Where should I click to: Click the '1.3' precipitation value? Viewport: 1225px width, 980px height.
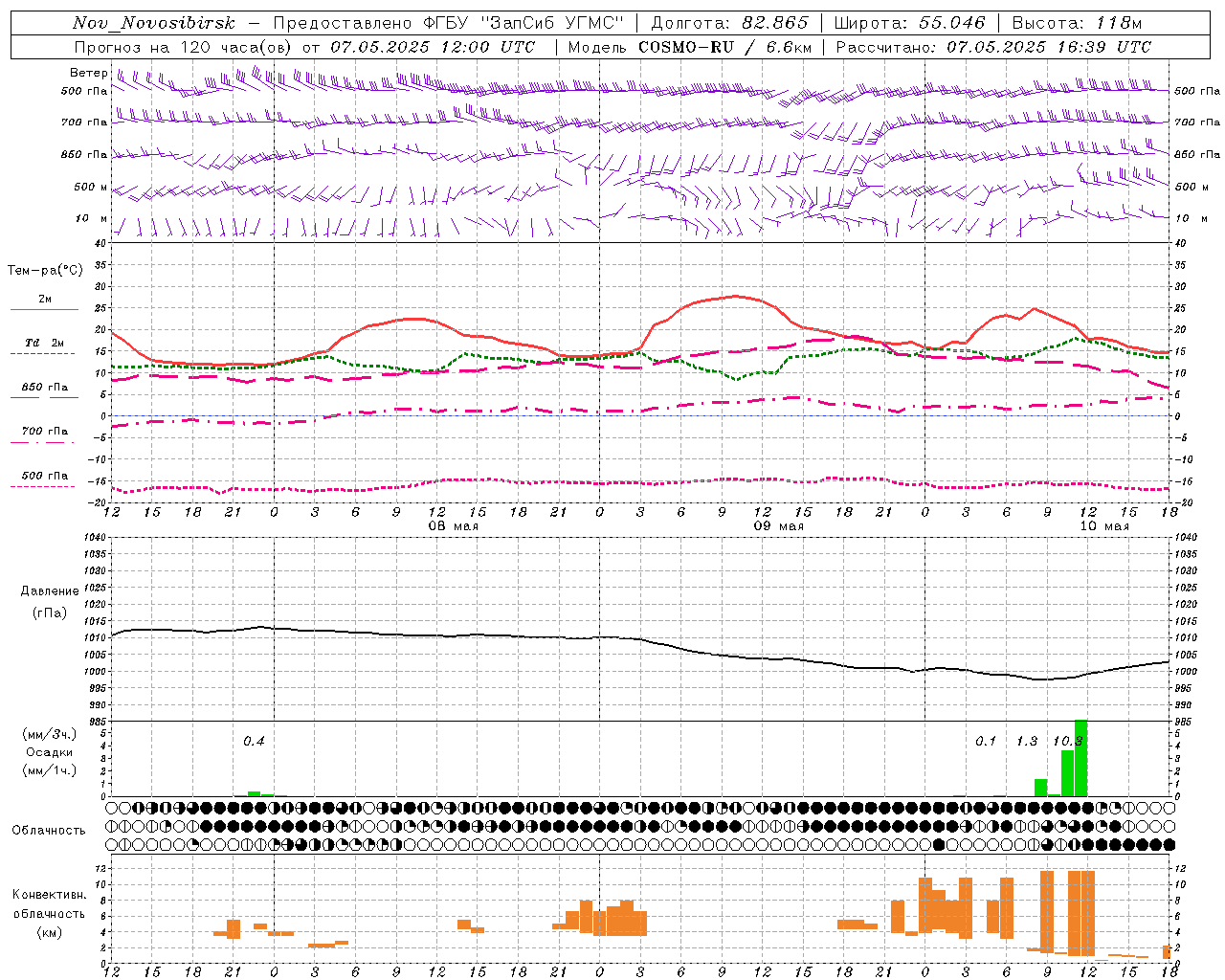[x=1027, y=742]
